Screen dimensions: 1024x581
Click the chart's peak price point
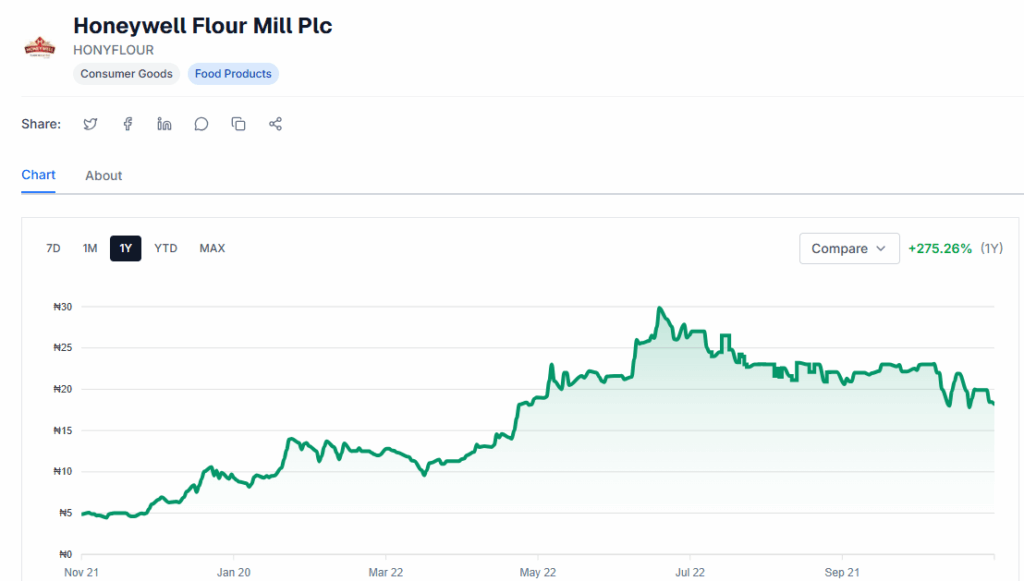point(660,307)
